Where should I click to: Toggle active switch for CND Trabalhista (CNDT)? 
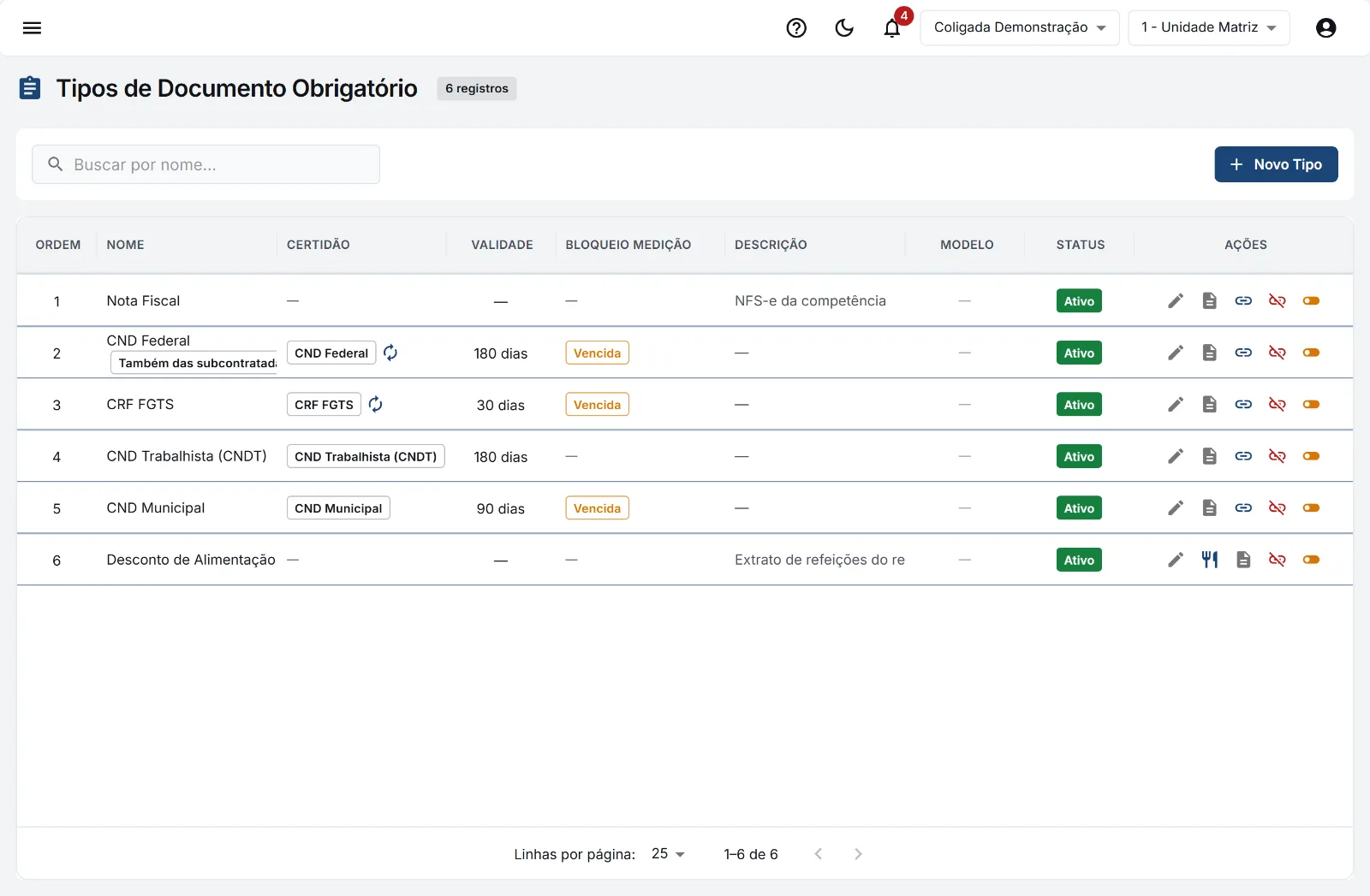[x=1311, y=456]
